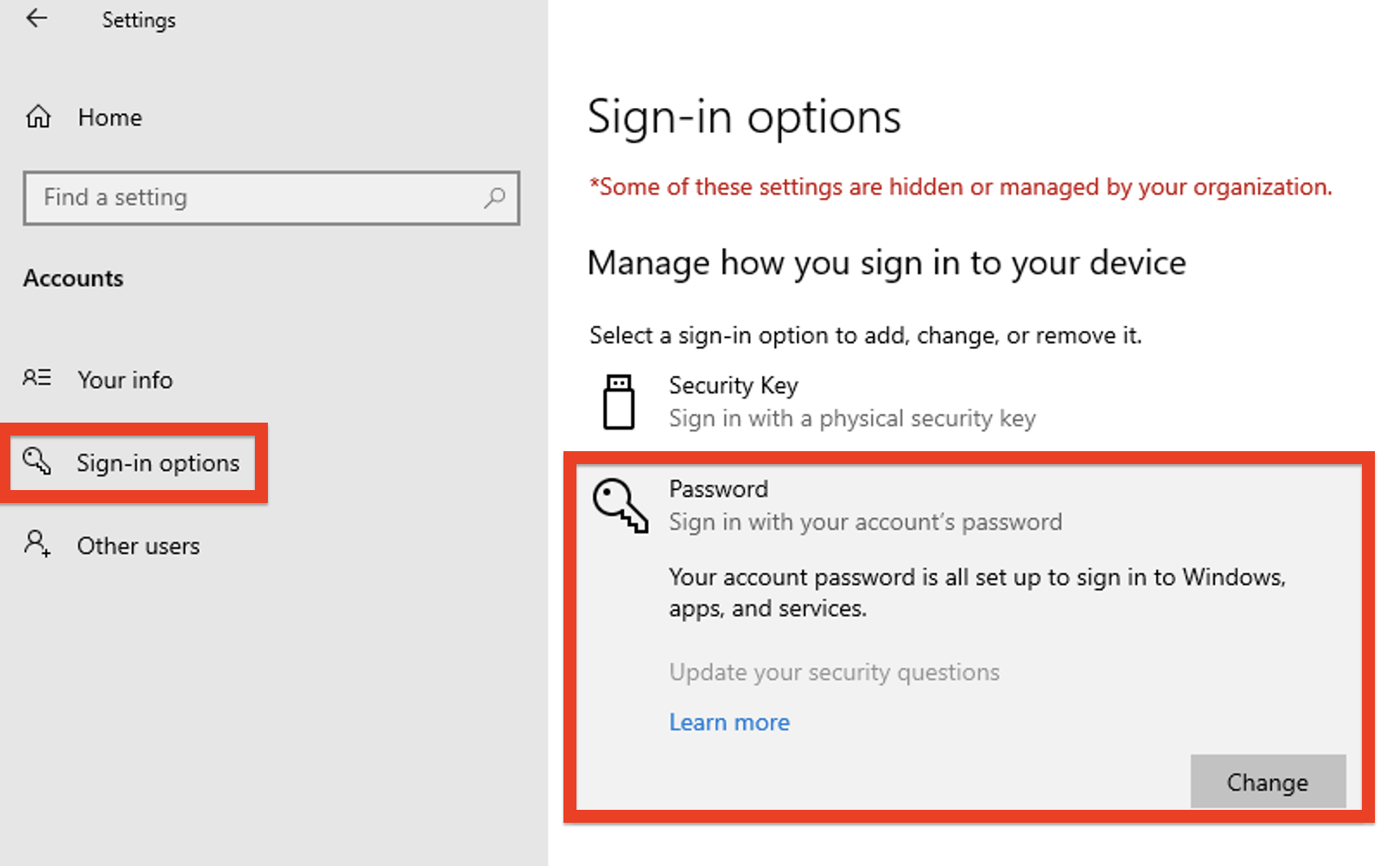Screen dimensions: 1400x866
Task: Click the Other users person-plus icon
Action: click(x=37, y=544)
